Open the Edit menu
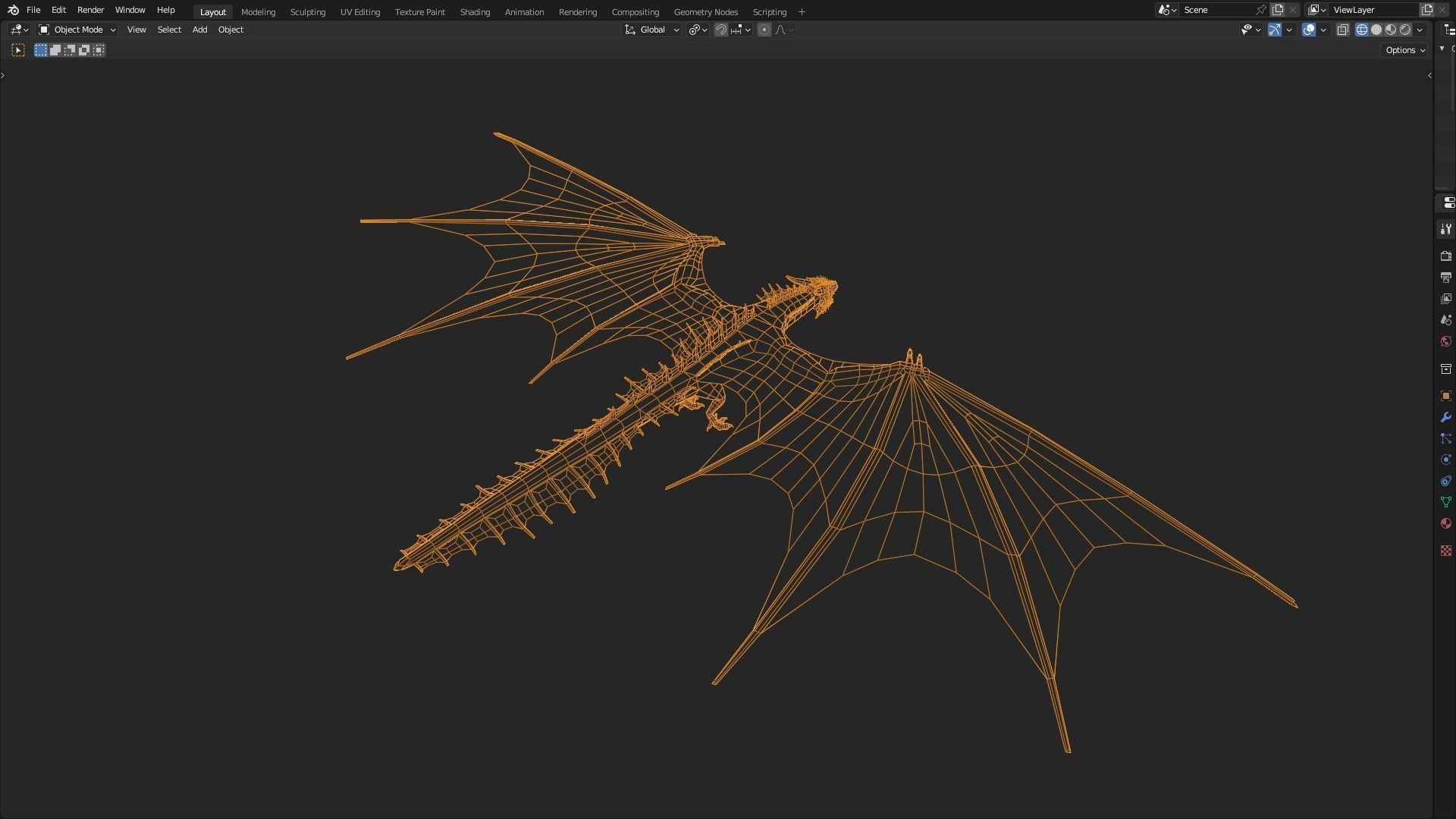Image resolution: width=1456 pixels, height=819 pixels. [58, 10]
